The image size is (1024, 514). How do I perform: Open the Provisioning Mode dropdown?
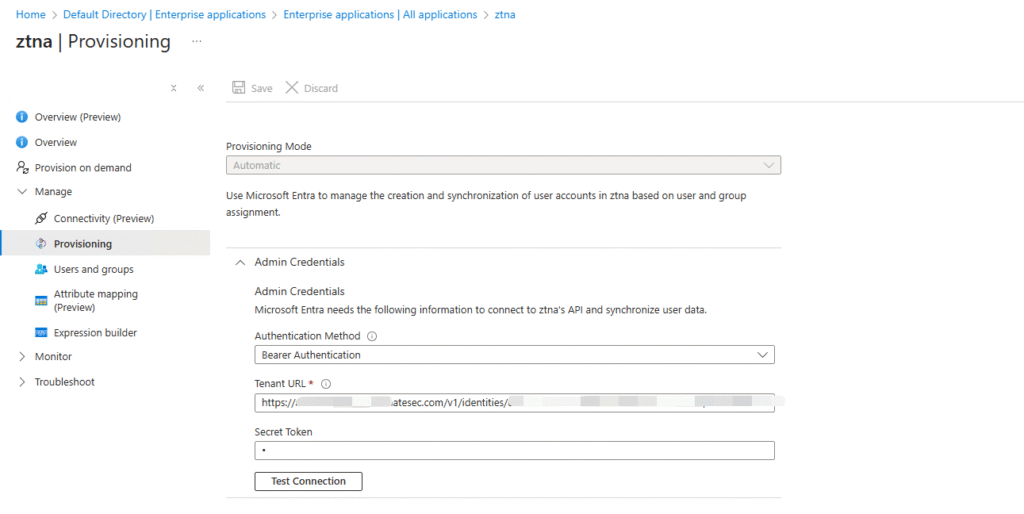503,165
